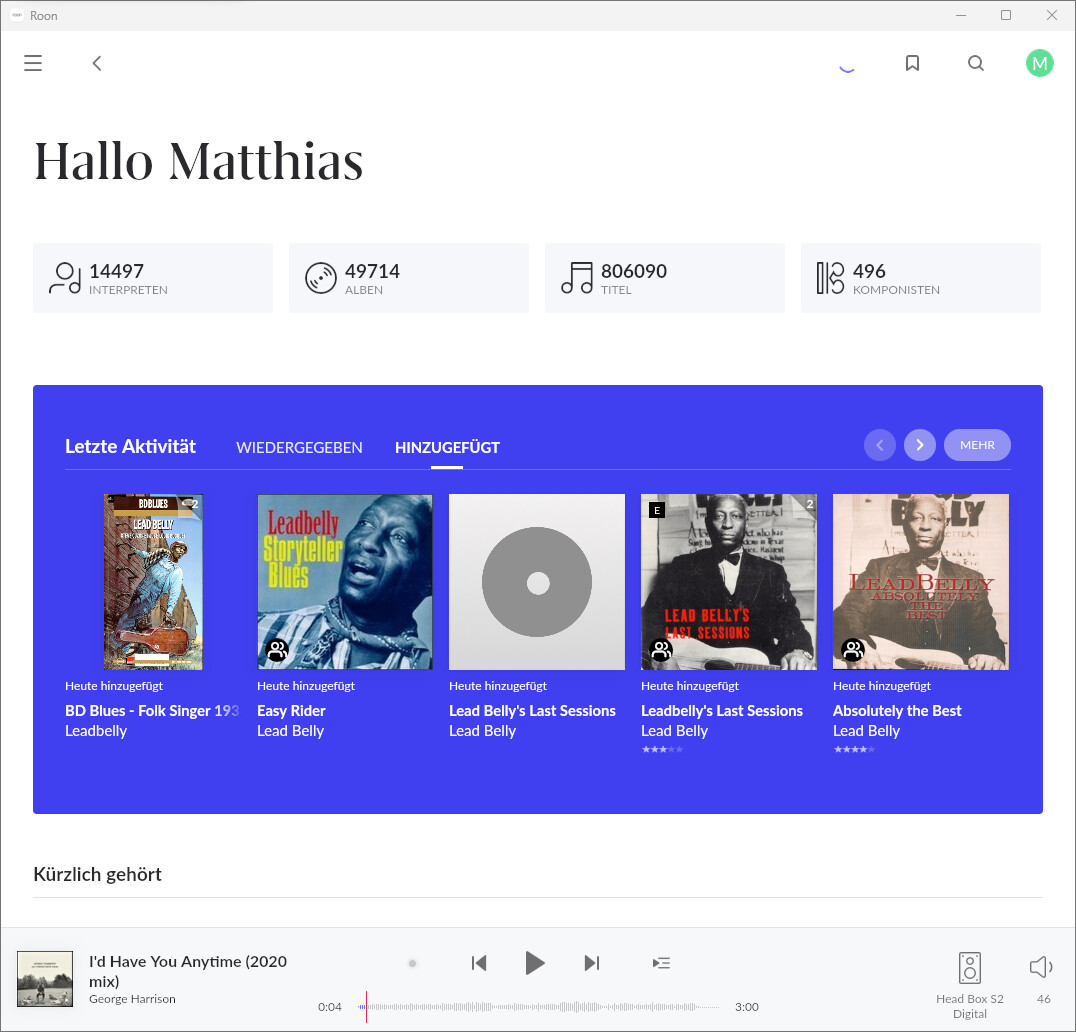1076x1032 pixels.
Task: Toggle the radio dot in the player
Action: click(x=412, y=963)
